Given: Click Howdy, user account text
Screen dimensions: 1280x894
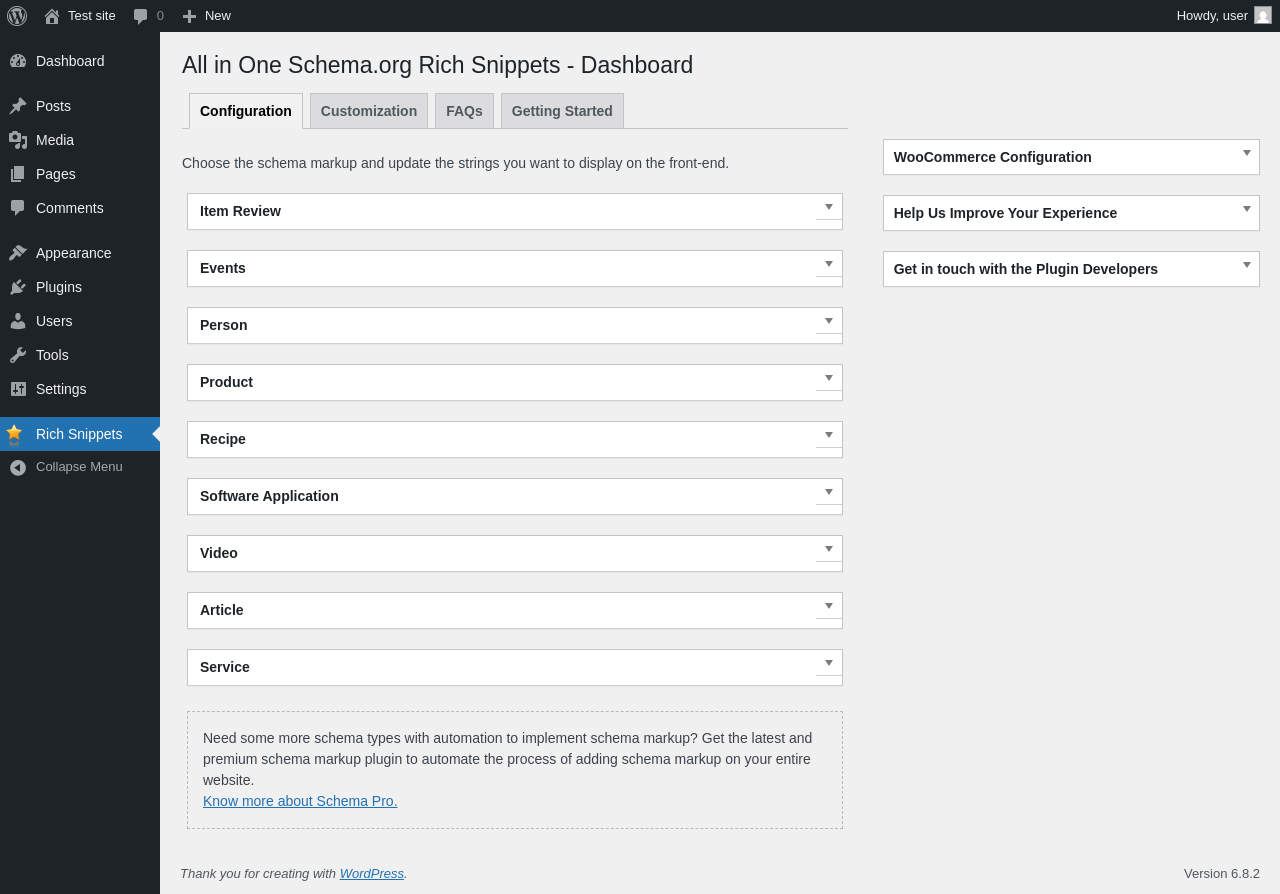Looking at the screenshot, I should (x=1212, y=16).
